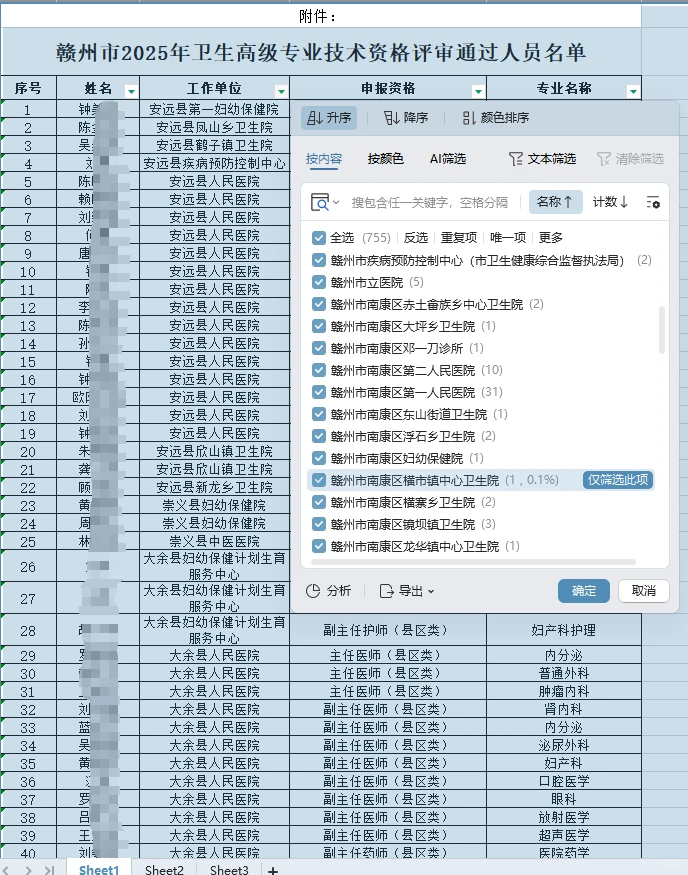This screenshot has height=875, width=688.
Task: Uncheck 赣州市南康区东山街道卫生院 checkbox
Action: [319, 415]
